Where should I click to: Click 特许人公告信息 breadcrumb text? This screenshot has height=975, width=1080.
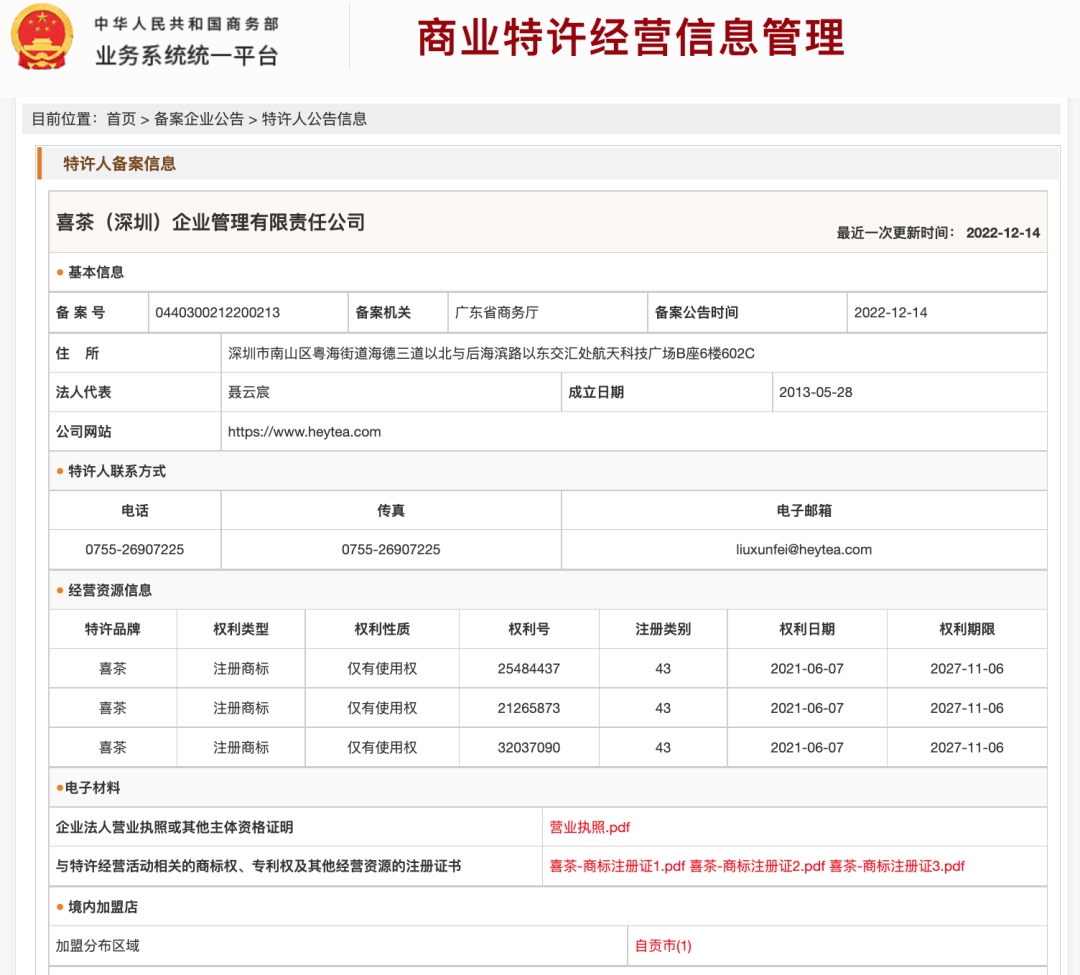pyautogui.click(x=314, y=119)
